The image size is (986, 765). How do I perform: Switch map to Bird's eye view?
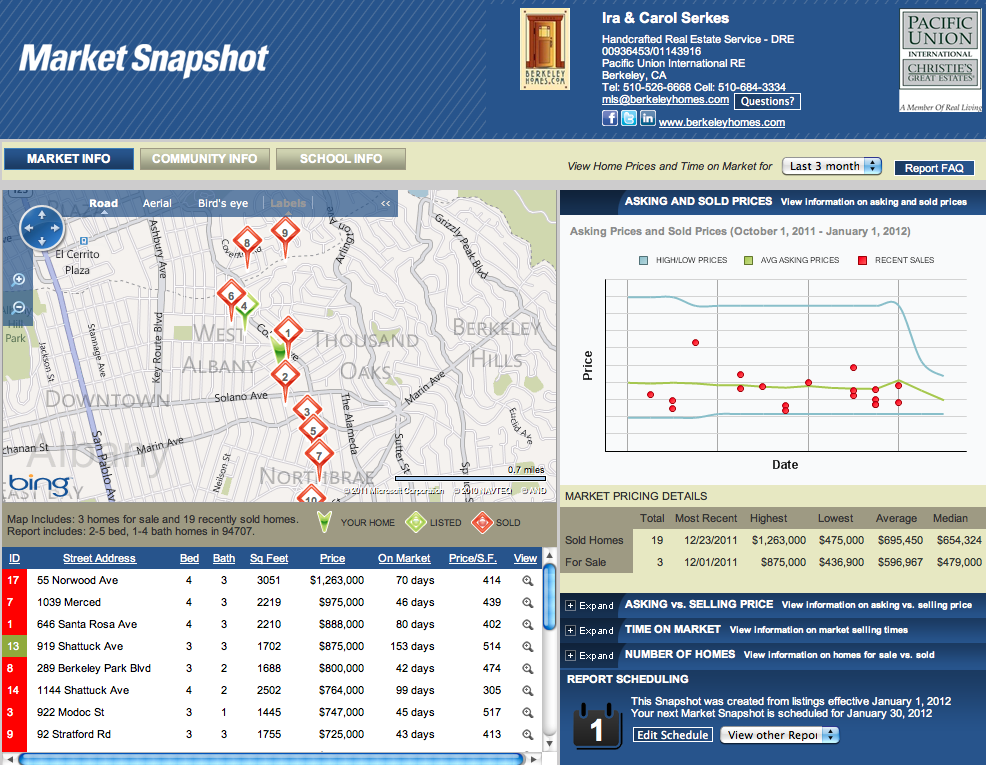point(222,202)
